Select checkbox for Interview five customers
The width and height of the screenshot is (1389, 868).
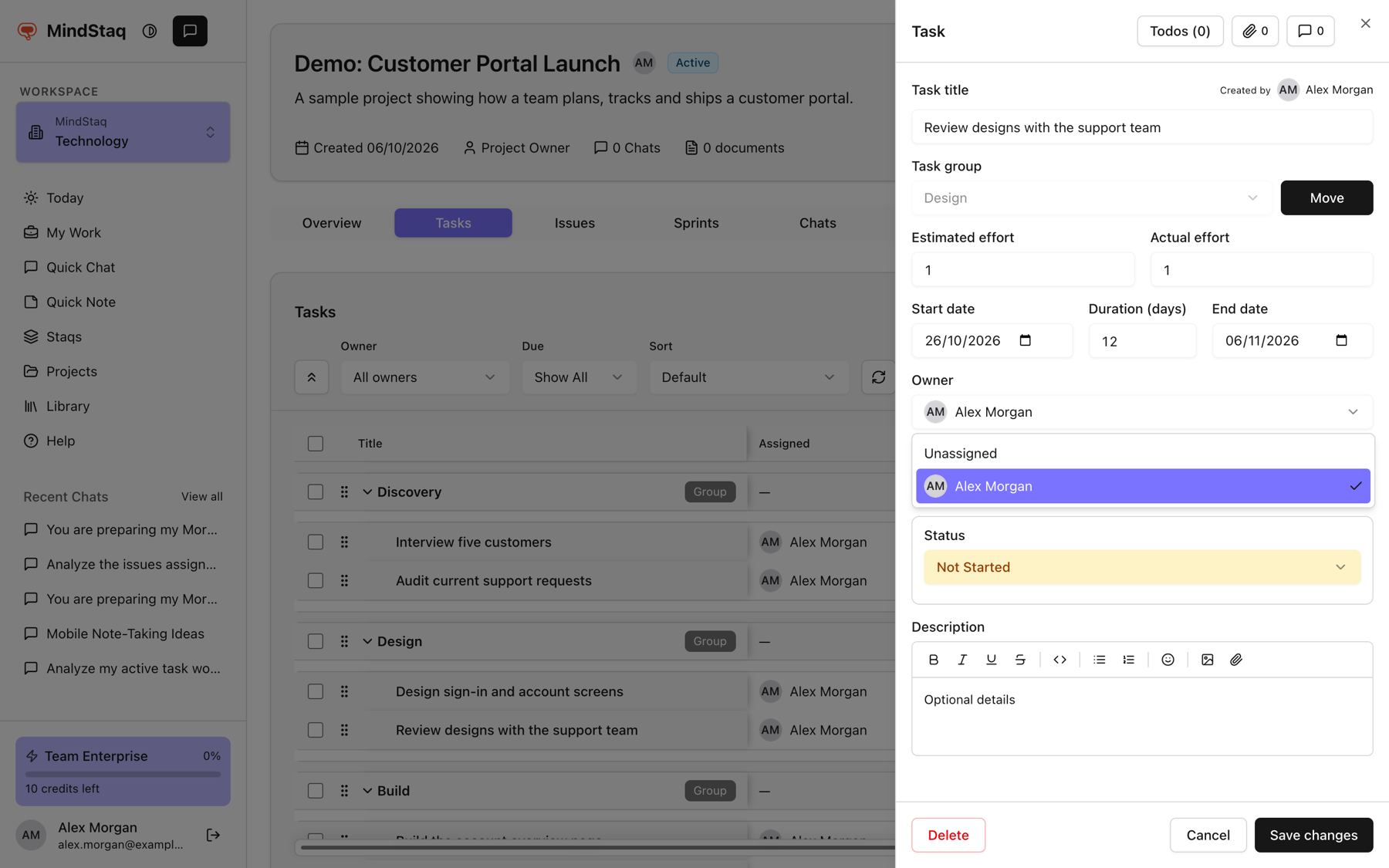316,542
